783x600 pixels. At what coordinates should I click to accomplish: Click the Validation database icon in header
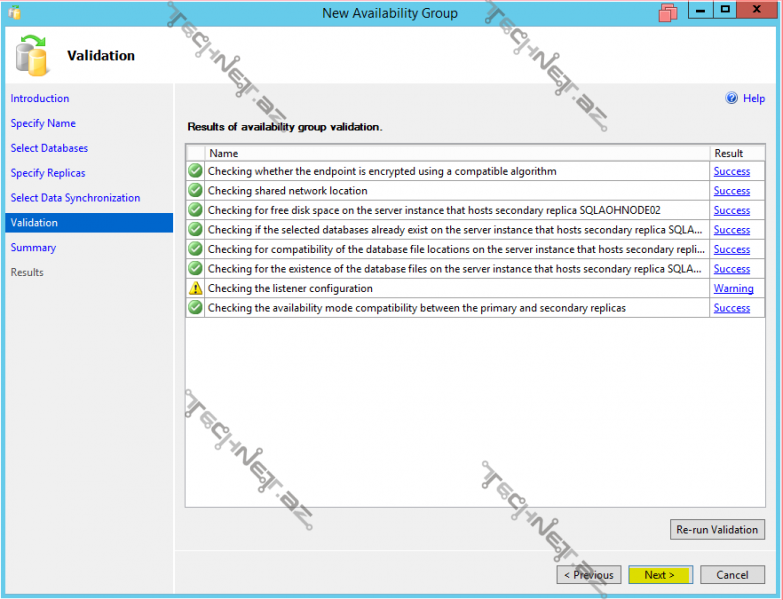coord(33,55)
